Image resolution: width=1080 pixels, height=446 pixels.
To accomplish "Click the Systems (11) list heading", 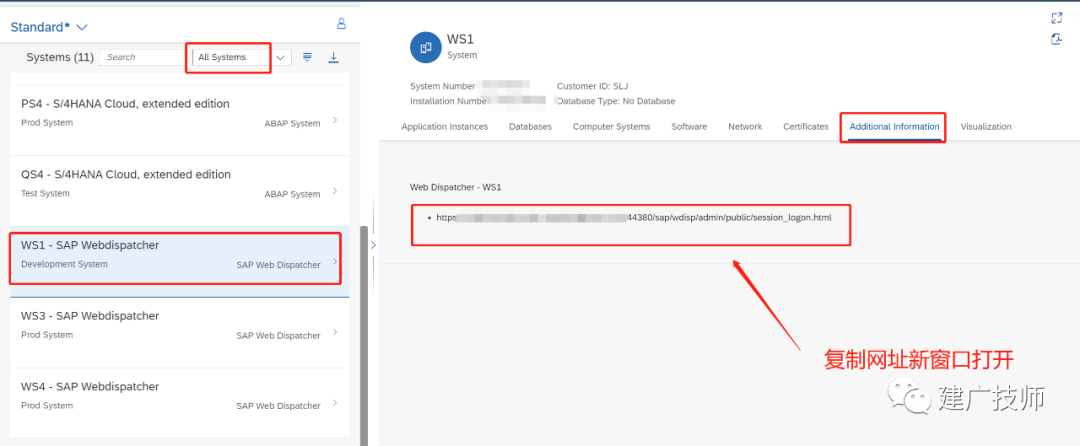I will 60,57.
